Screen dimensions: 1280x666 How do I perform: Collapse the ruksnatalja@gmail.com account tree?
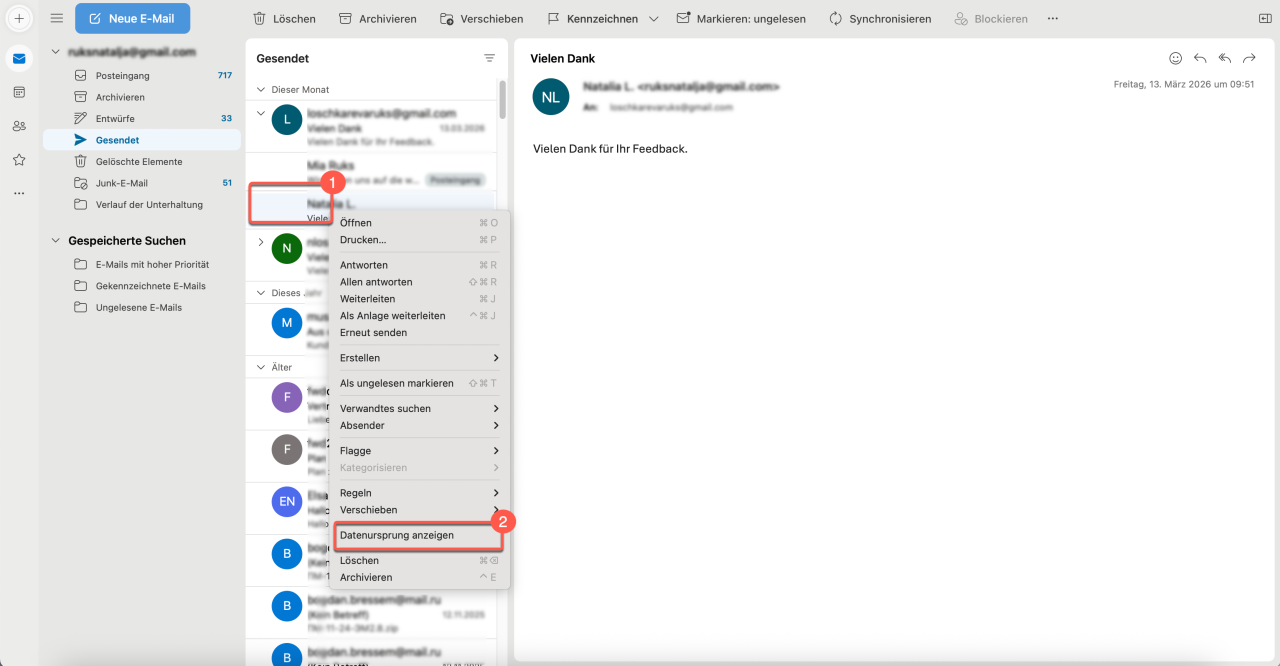pyautogui.click(x=54, y=51)
